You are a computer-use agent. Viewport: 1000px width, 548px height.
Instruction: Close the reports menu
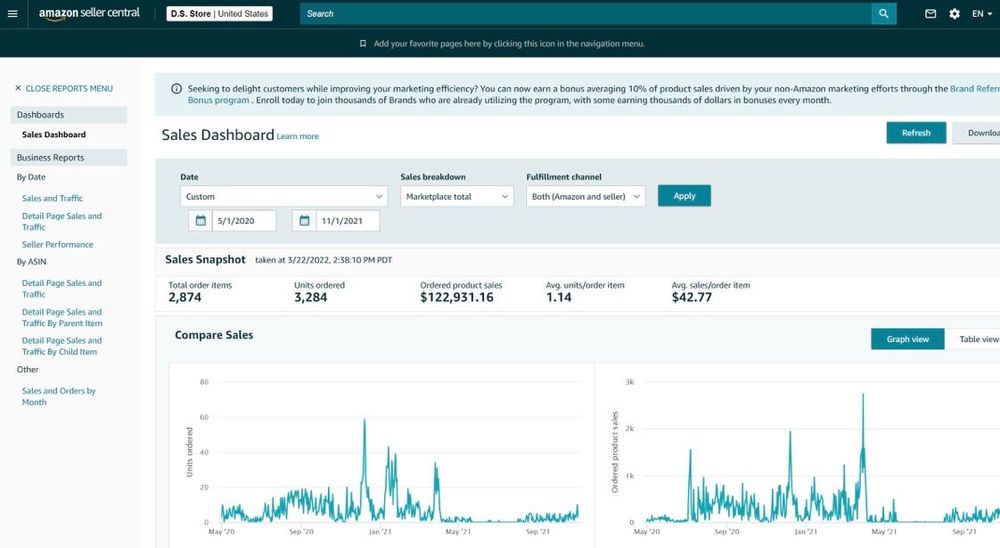(64, 89)
